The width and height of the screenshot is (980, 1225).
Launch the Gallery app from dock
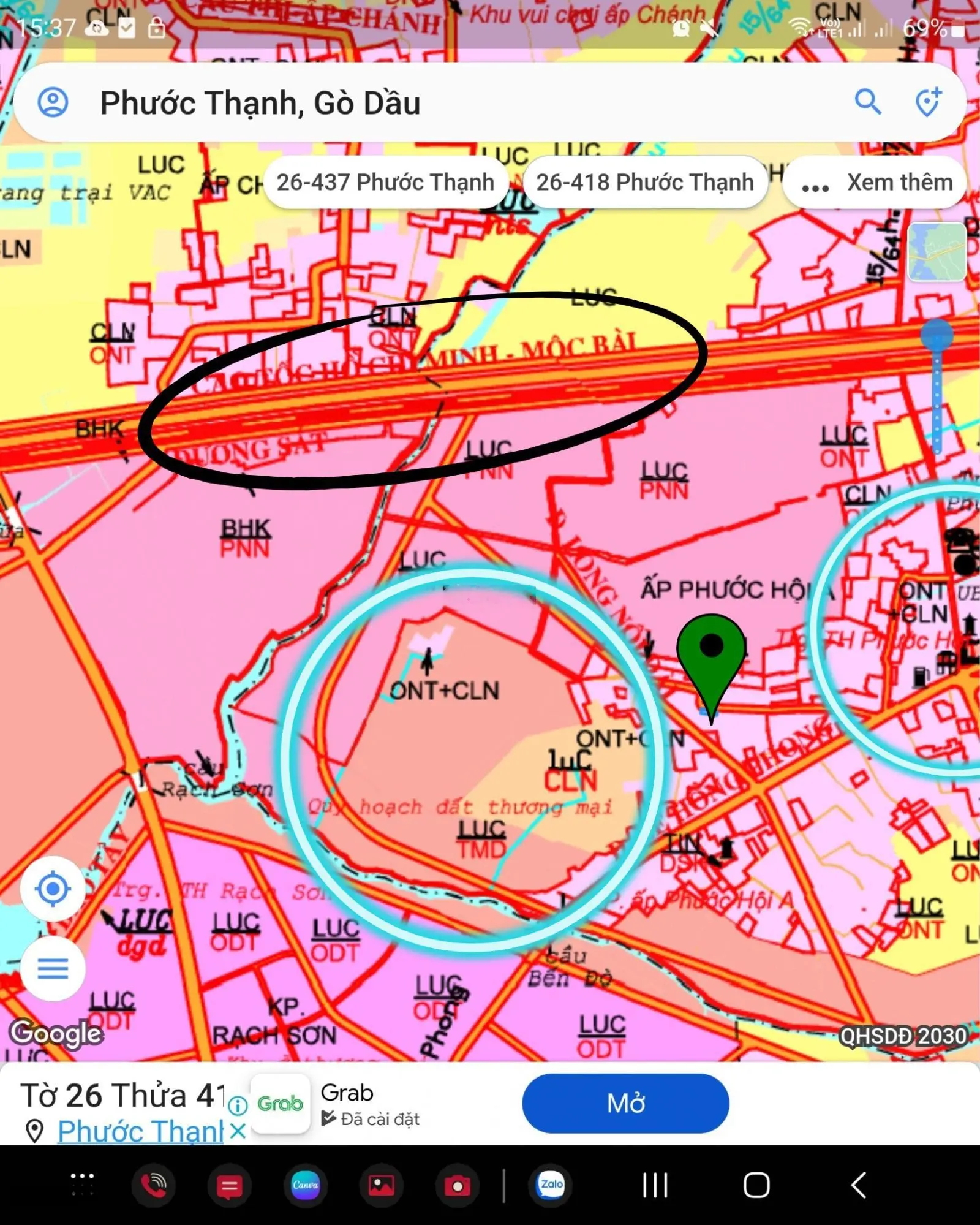[x=381, y=1186]
